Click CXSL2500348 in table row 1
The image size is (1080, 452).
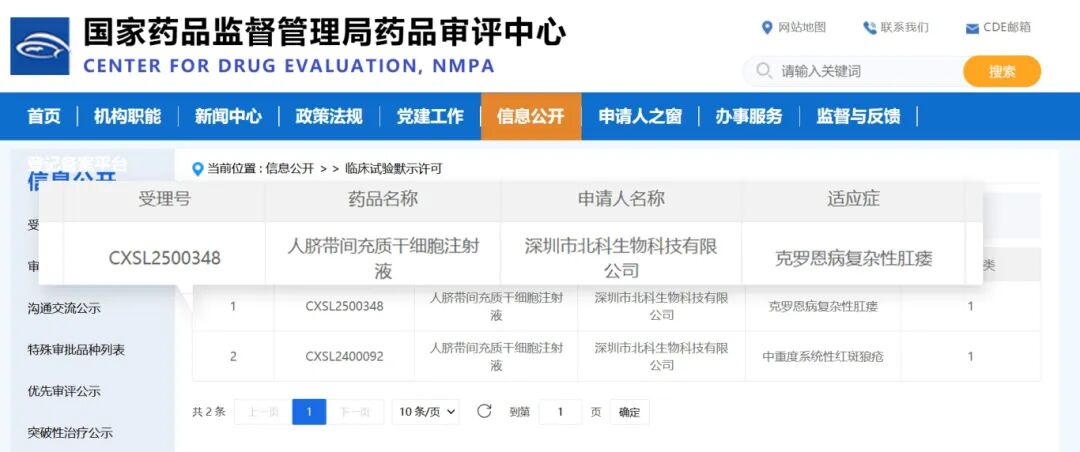coord(344,306)
